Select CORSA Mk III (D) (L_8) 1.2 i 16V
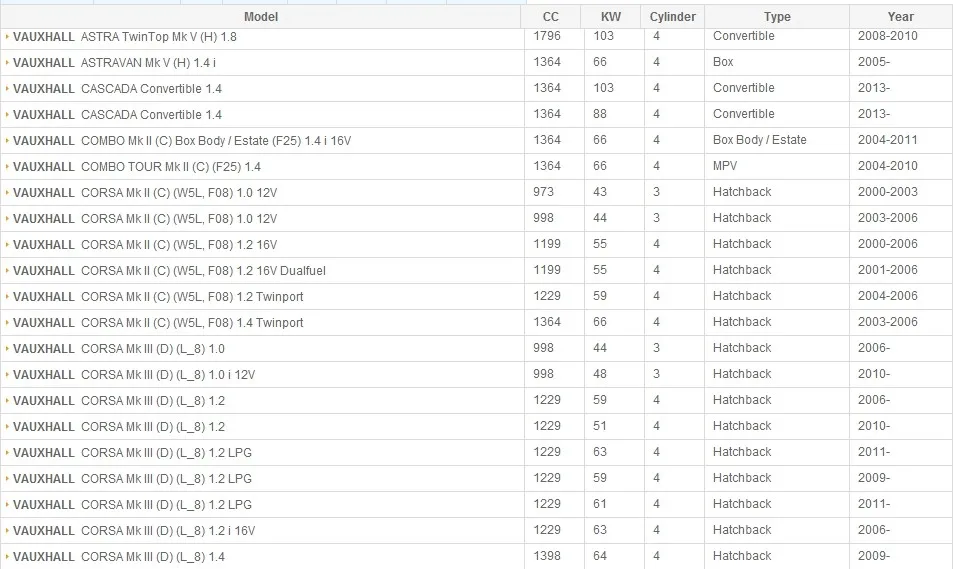The height and width of the screenshot is (569, 953). [134, 531]
